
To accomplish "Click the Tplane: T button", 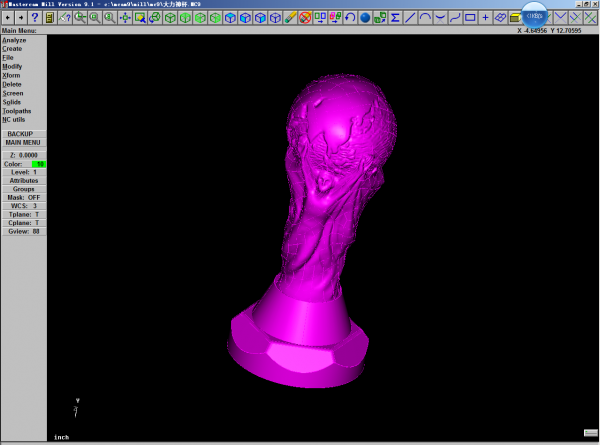I will pyautogui.click(x=24, y=215).
